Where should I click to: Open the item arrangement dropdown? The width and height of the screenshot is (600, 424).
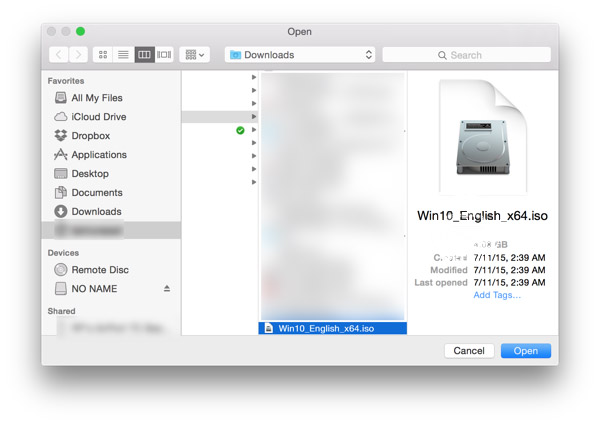[x=194, y=55]
